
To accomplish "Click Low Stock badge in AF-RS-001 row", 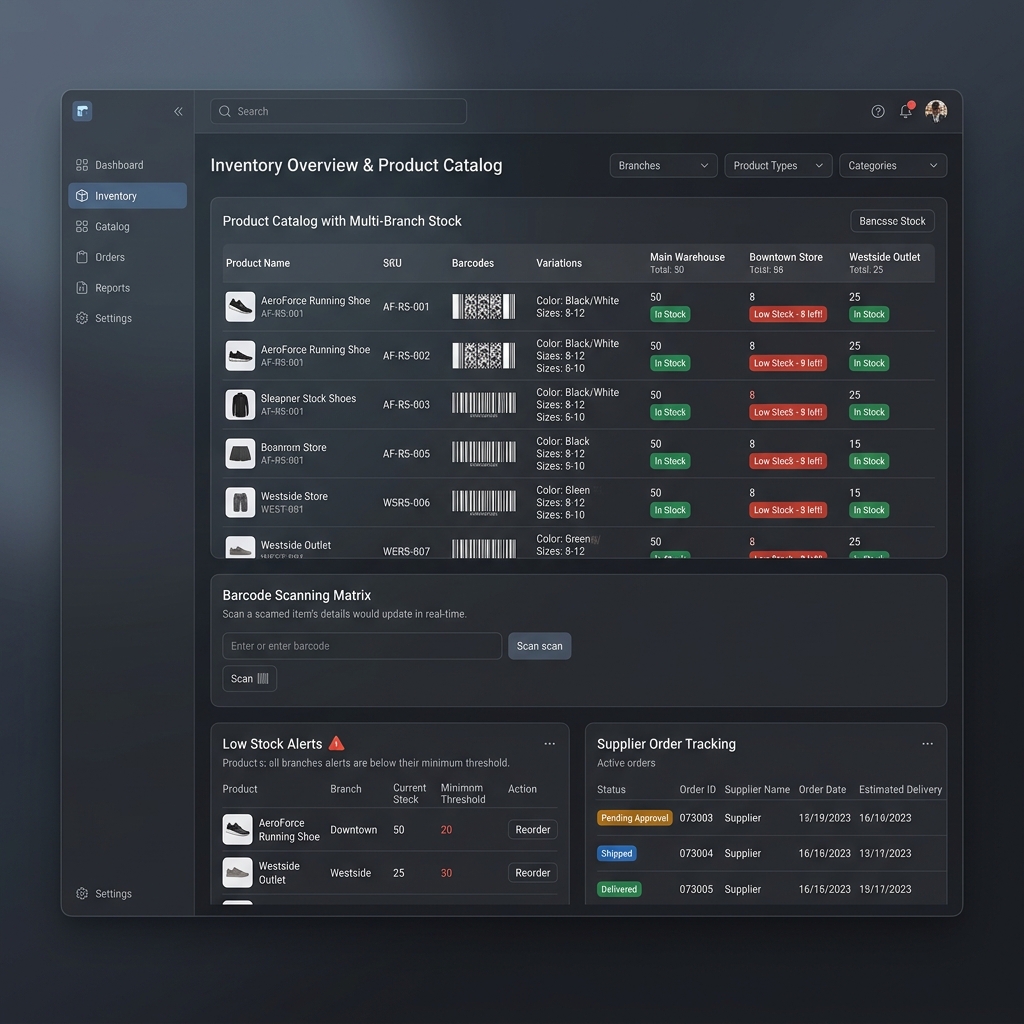I will (x=788, y=314).
